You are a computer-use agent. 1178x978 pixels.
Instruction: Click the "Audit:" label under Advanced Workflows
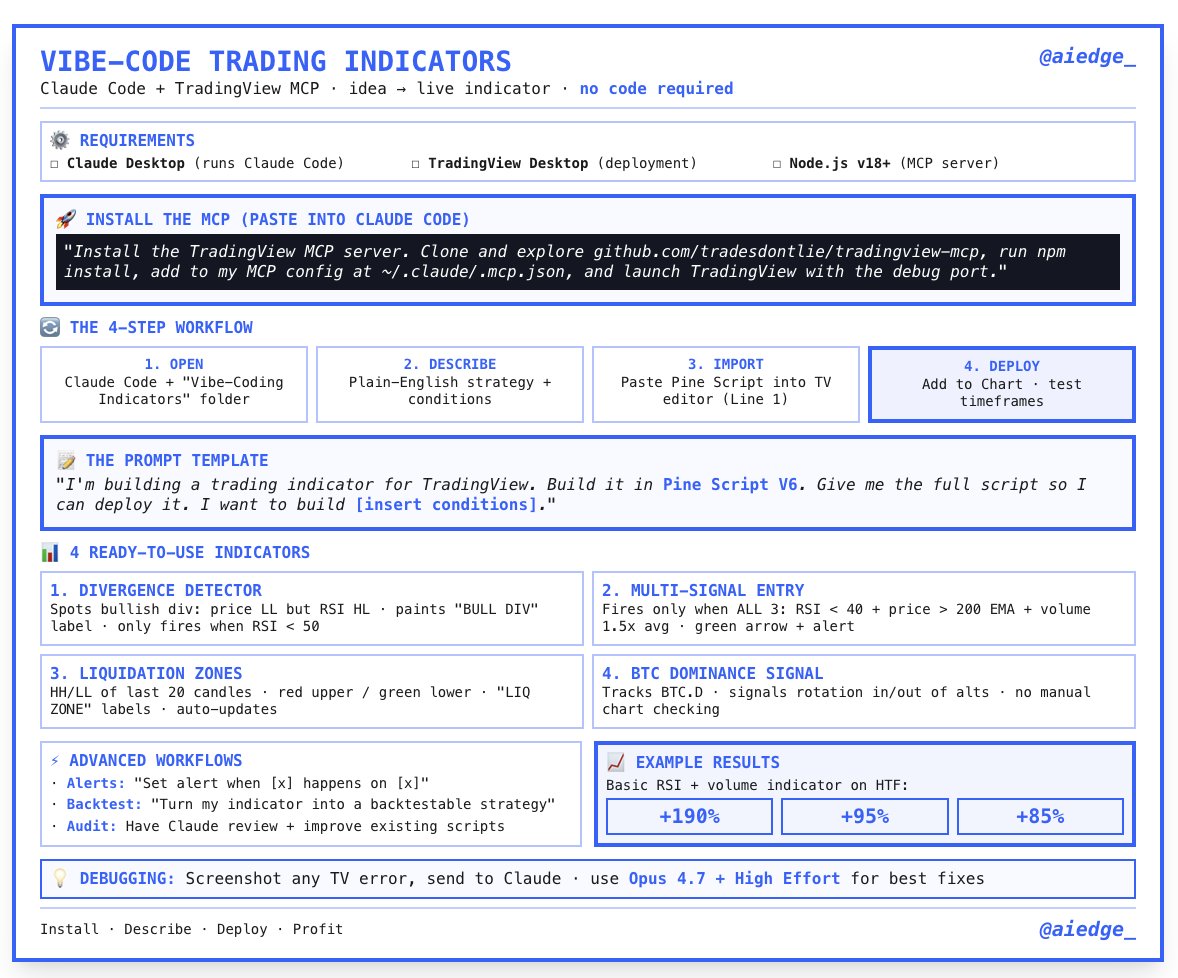92,826
